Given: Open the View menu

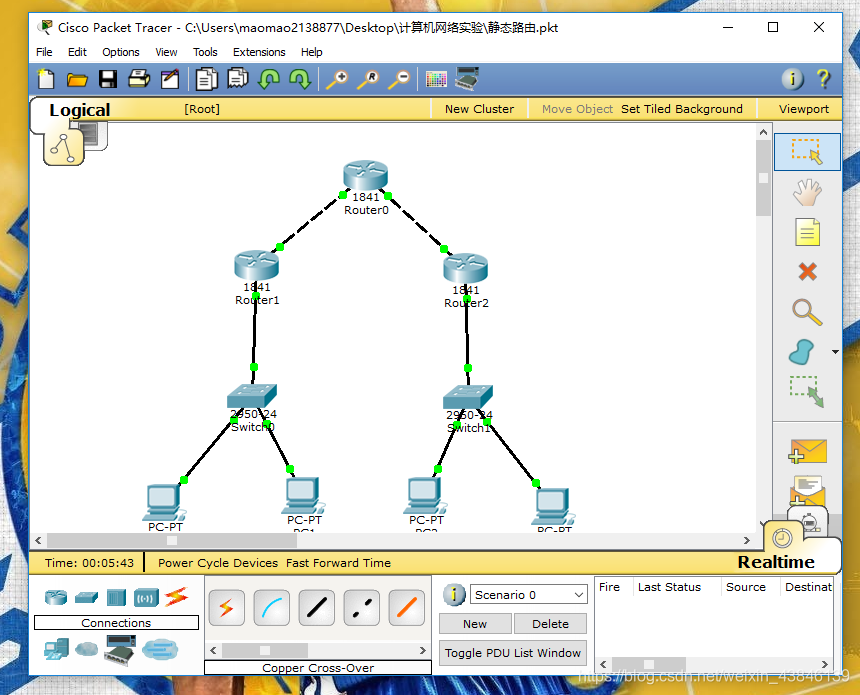Looking at the screenshot, I should point(166,52).
